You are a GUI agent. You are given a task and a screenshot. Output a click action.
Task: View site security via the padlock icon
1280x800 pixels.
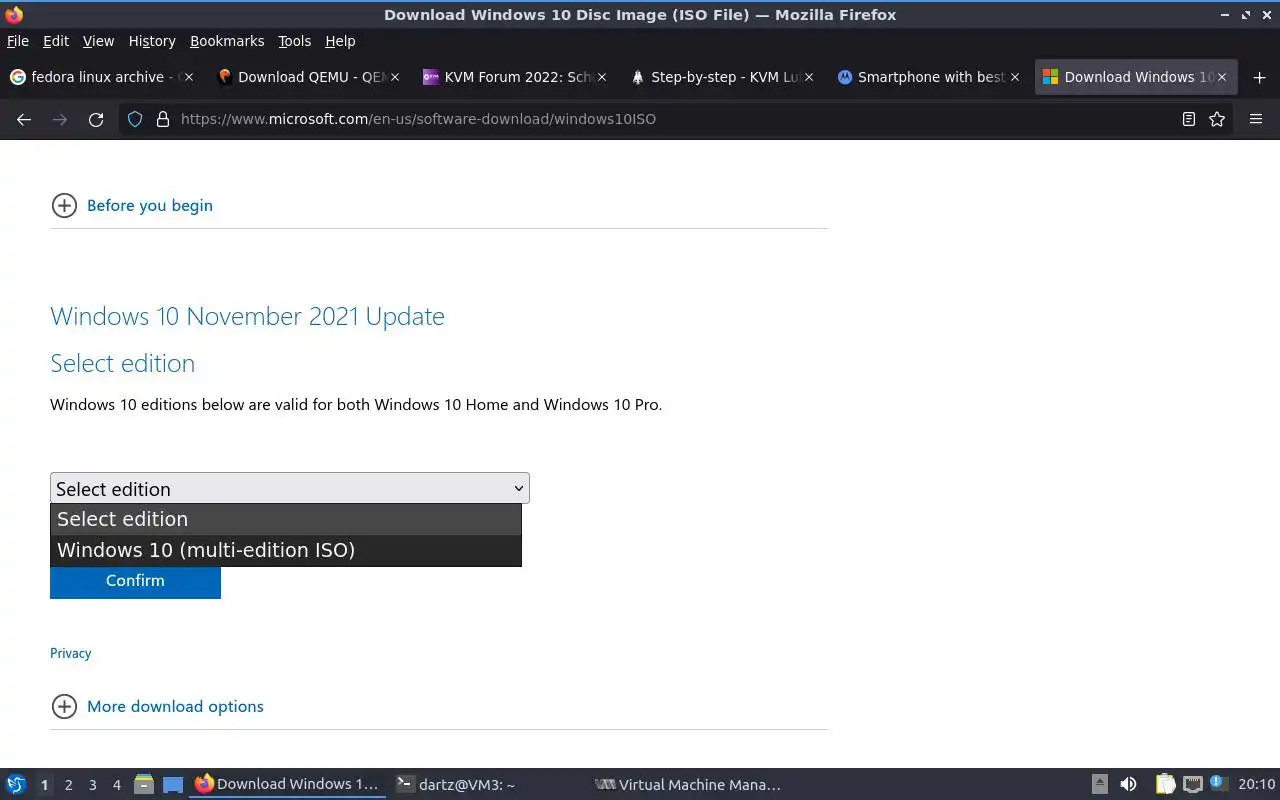pos(163,119)
